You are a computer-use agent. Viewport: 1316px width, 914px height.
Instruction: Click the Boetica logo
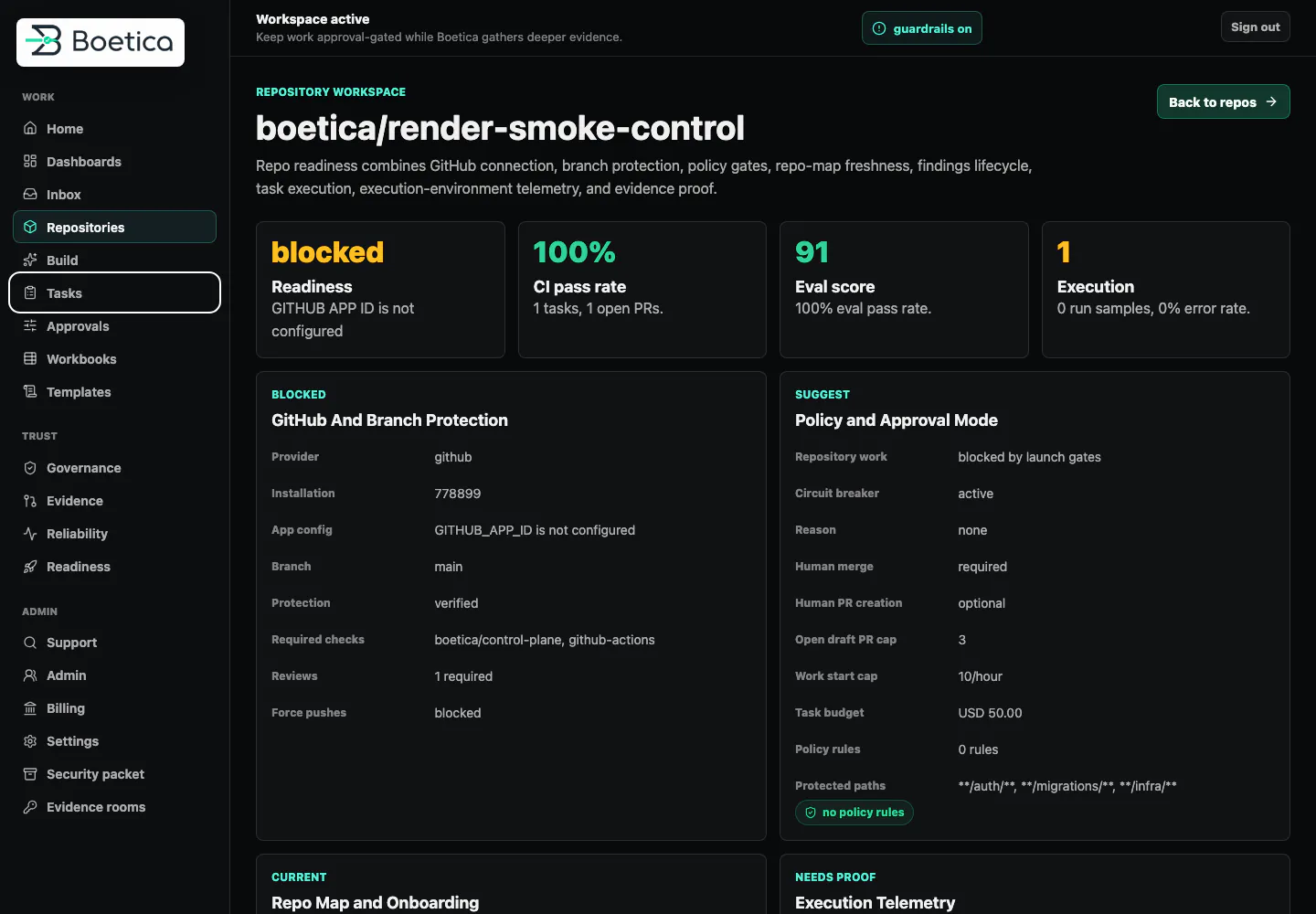[101, 42]
